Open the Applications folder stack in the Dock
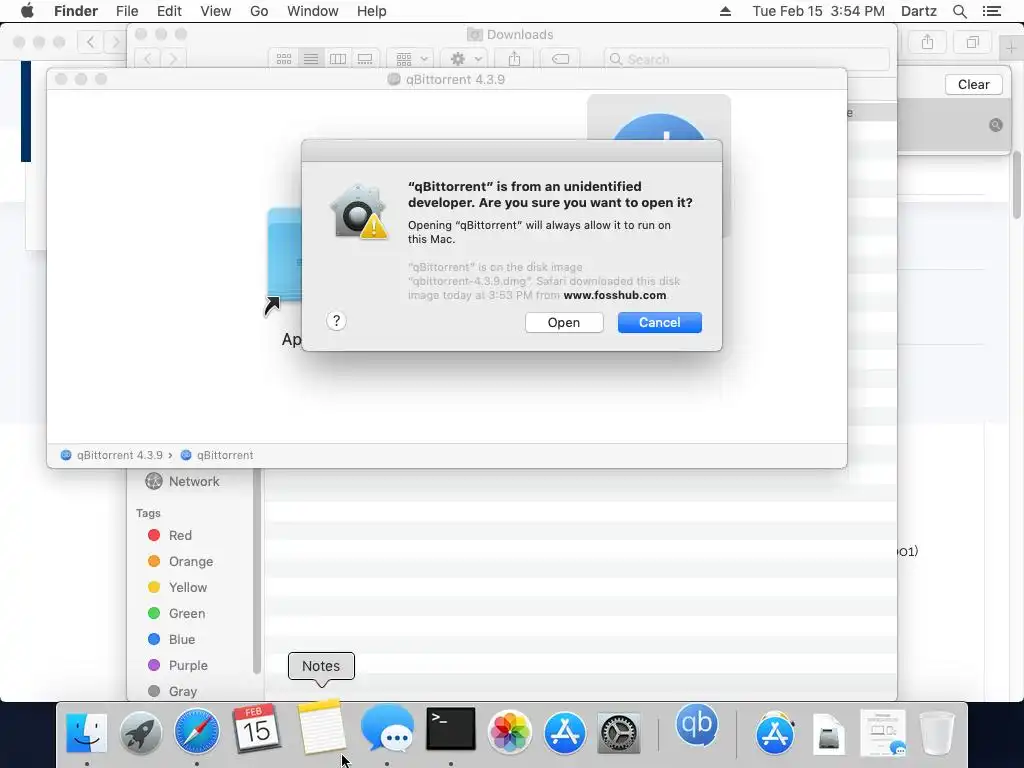The image size is (1024, 768). click(x=775, y=733)
